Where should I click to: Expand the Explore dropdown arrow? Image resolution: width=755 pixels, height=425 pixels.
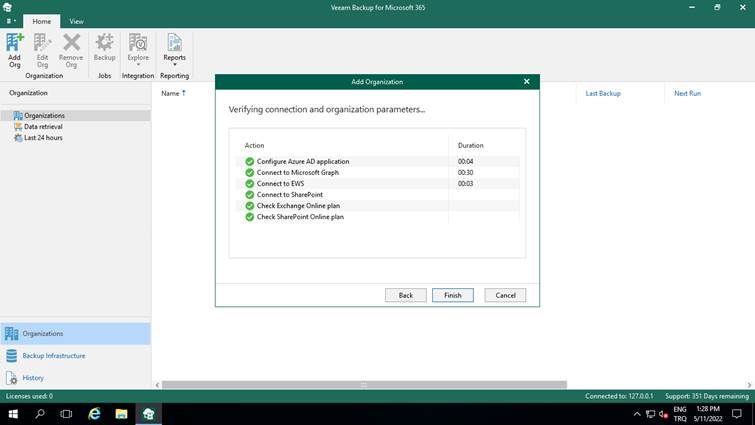click(138, 64)
